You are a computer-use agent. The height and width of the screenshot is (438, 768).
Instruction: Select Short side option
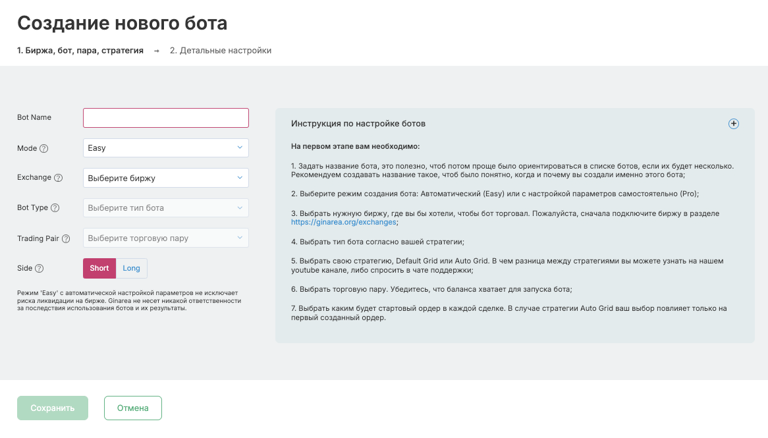99,268
